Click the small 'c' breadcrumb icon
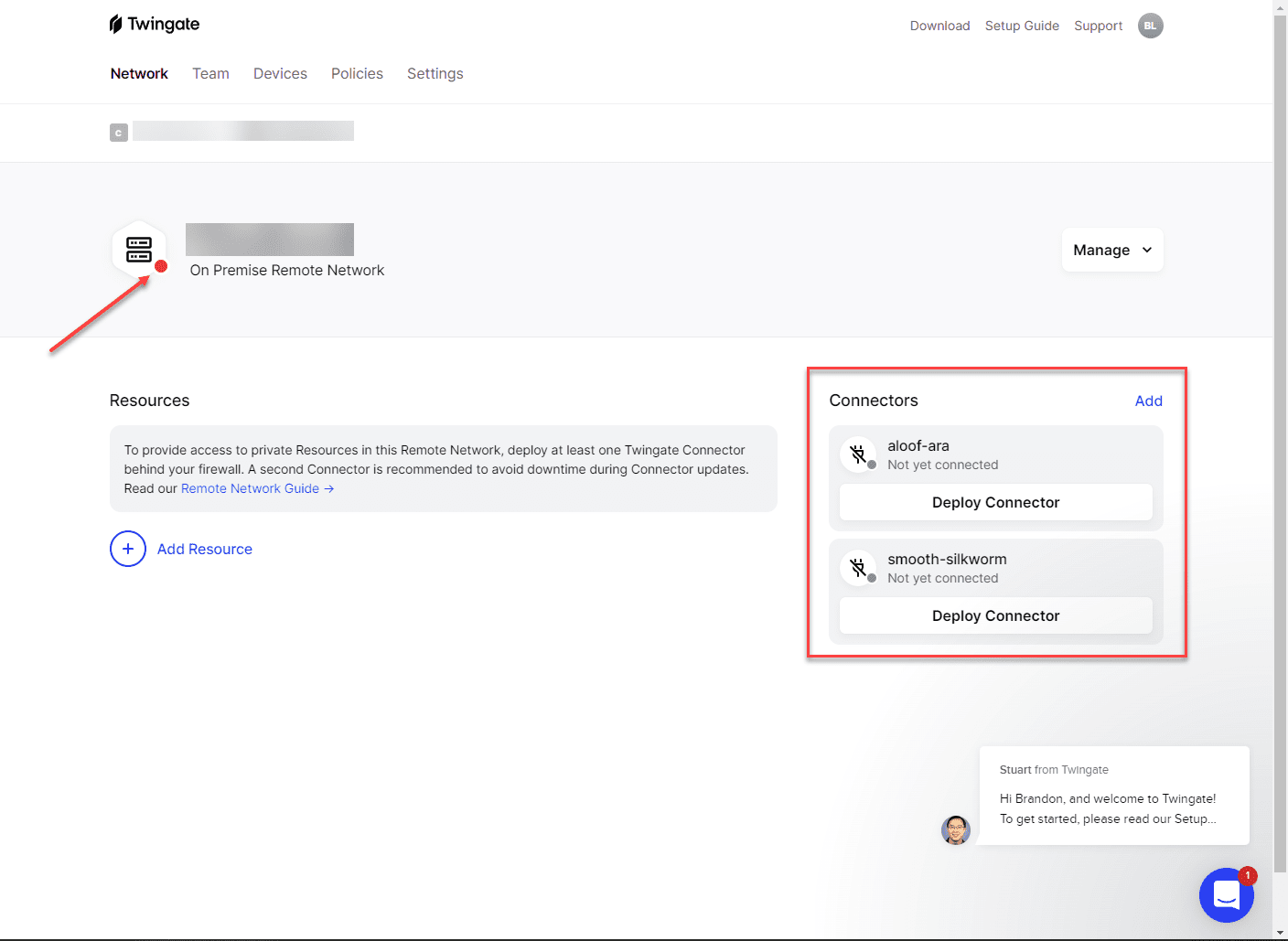 [119, 133]
